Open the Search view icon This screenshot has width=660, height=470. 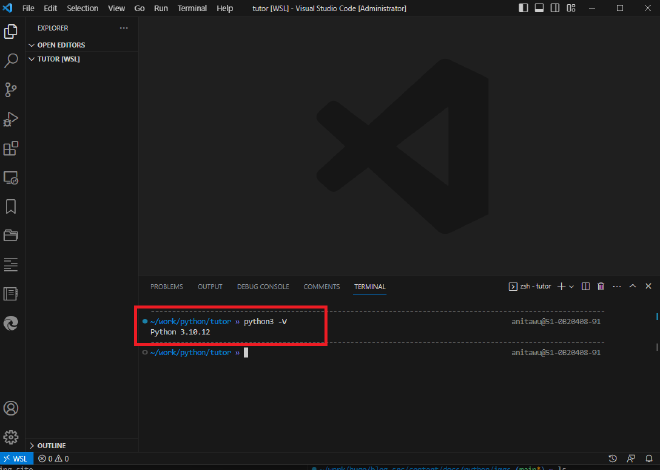[11, 60]
